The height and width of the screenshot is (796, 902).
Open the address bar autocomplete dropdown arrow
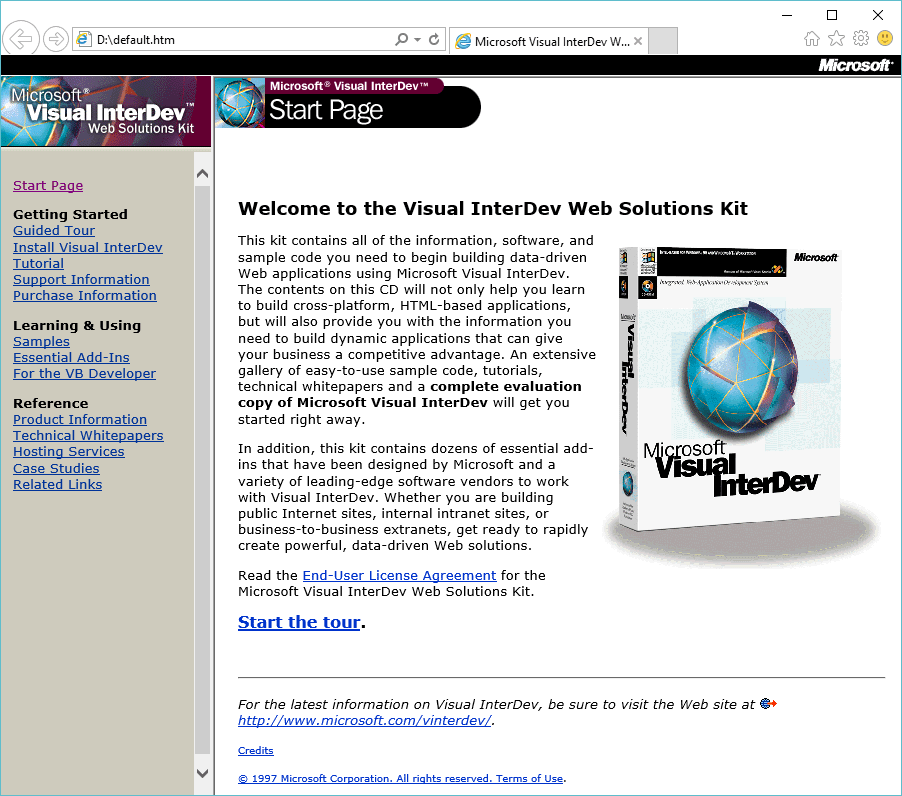coord(418,39)
